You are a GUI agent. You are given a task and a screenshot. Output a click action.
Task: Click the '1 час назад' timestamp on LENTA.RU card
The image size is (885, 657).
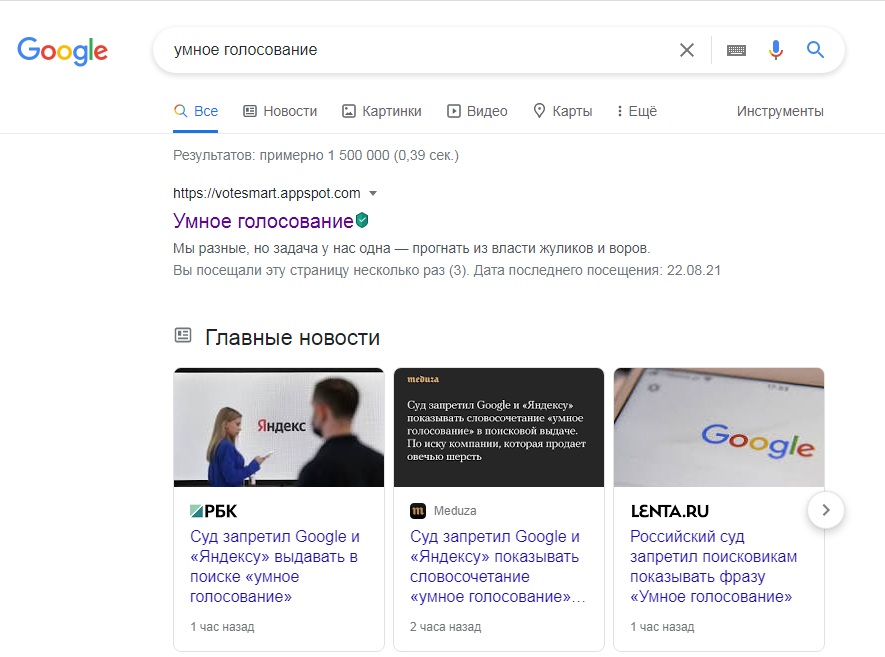coord(662,627)
